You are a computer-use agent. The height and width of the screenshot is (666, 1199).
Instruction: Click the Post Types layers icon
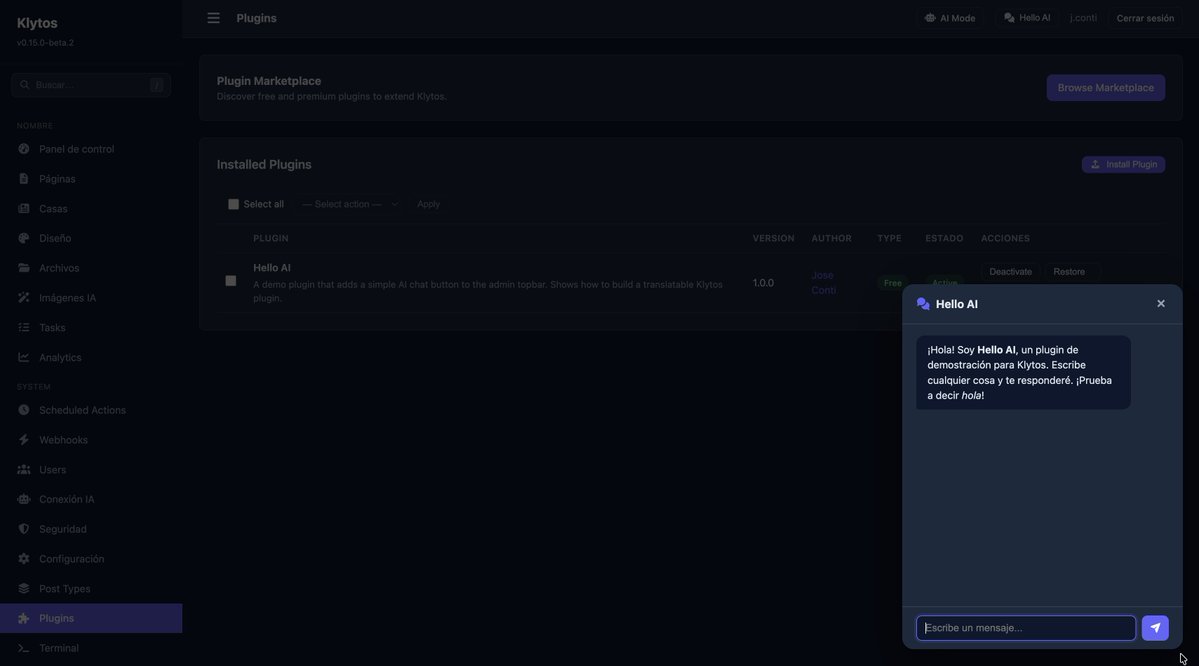(24, 589)
